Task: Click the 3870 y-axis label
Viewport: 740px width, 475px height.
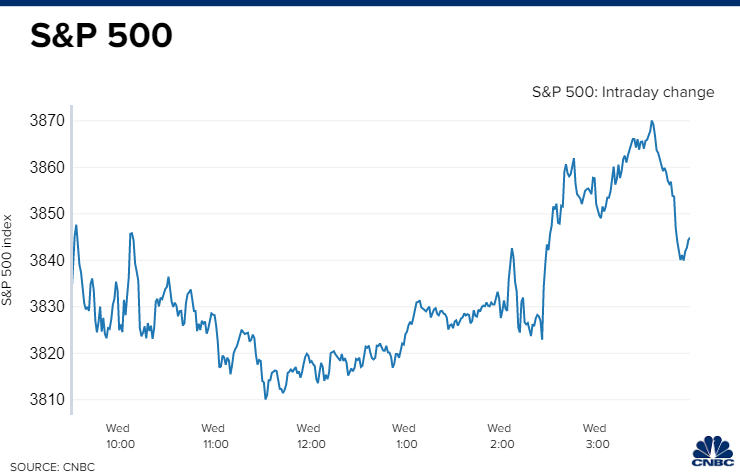Action: click(x=45, y=121)
